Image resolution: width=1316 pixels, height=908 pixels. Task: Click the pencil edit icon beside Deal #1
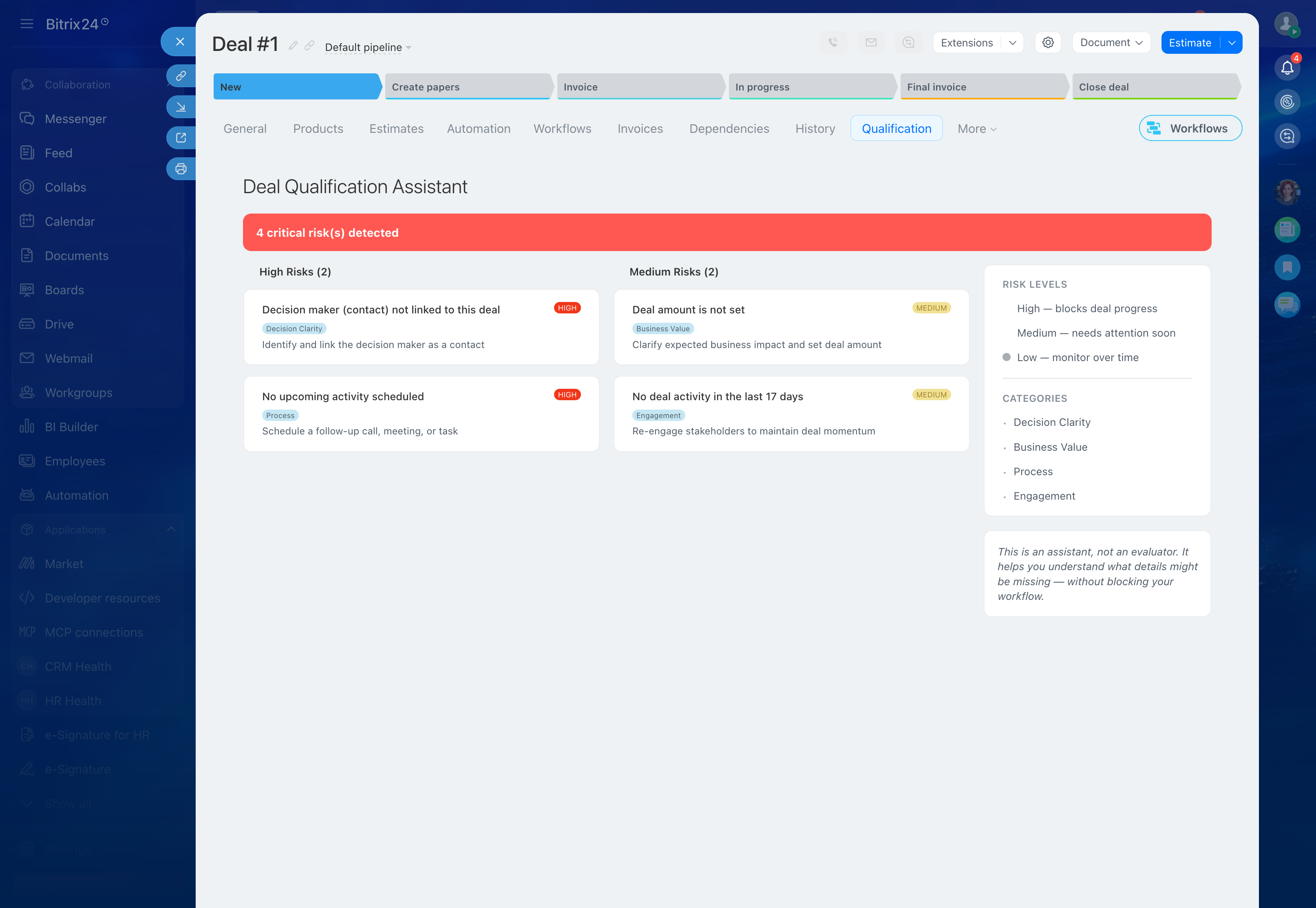293,46
